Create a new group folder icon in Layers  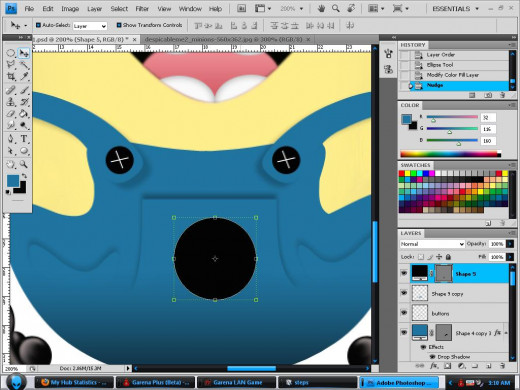point(475,366)
